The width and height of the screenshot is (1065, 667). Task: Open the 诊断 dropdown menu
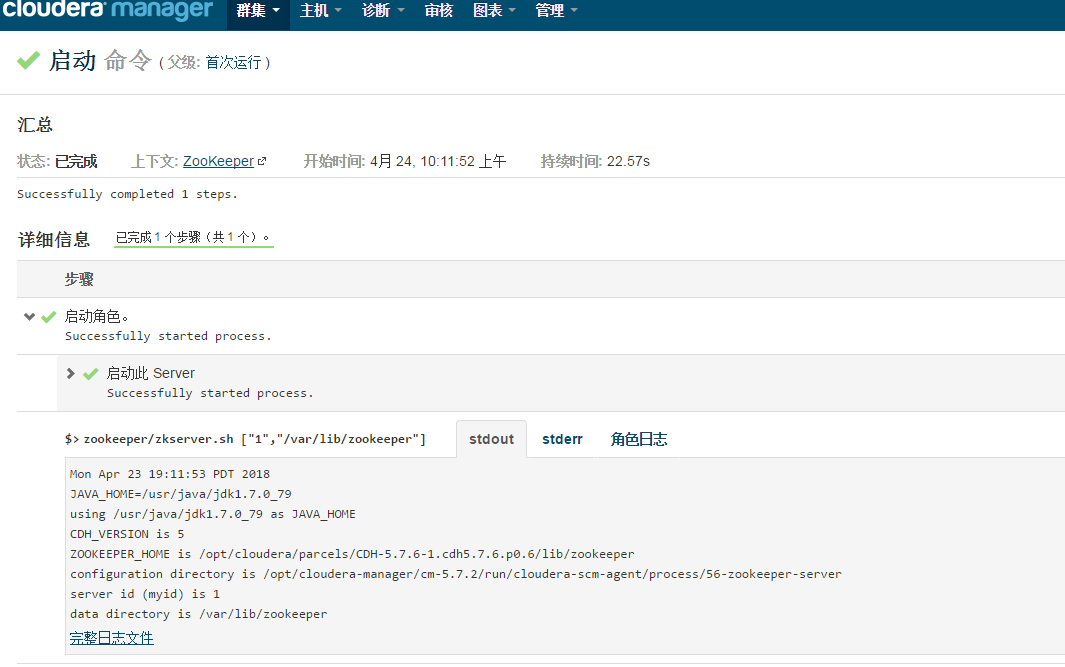coord(383,11)
